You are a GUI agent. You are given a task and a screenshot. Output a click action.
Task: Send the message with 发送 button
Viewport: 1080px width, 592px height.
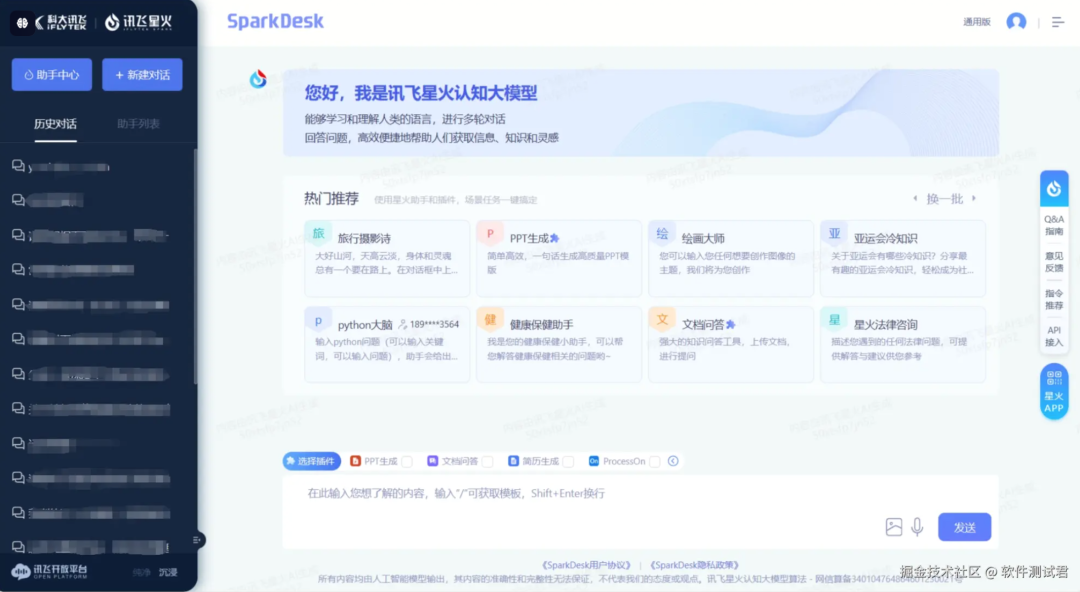click(964, 527)
